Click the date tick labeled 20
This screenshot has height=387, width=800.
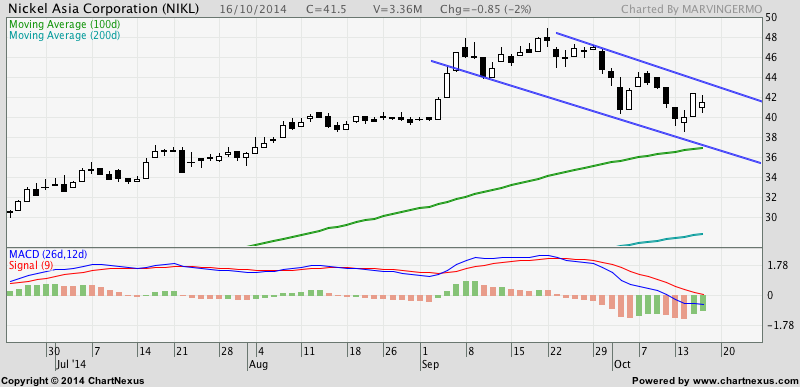tap(728, 351)
